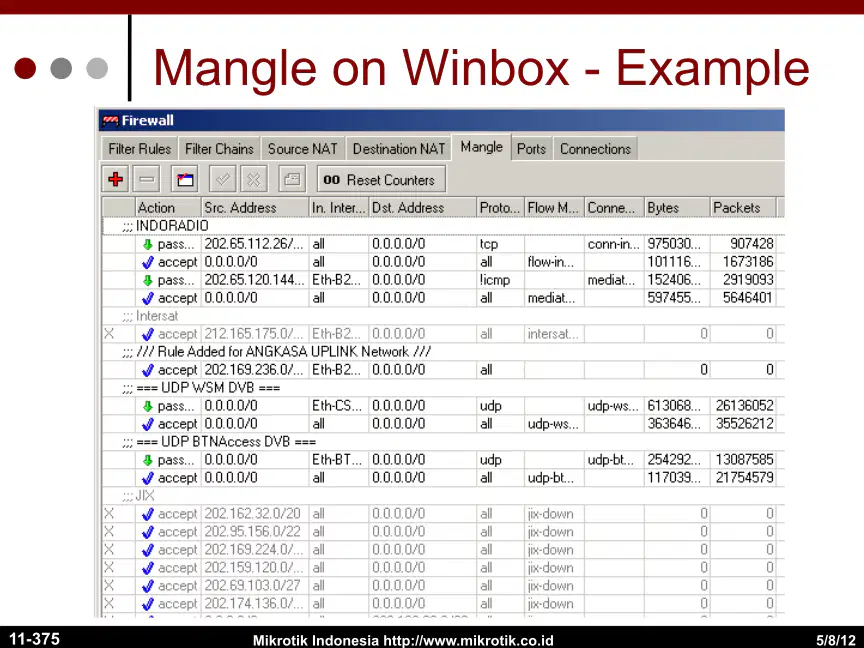This screenshot has height=648, width=864.
Task: Click the 907428 packets value
Action: tap(752, 244)
